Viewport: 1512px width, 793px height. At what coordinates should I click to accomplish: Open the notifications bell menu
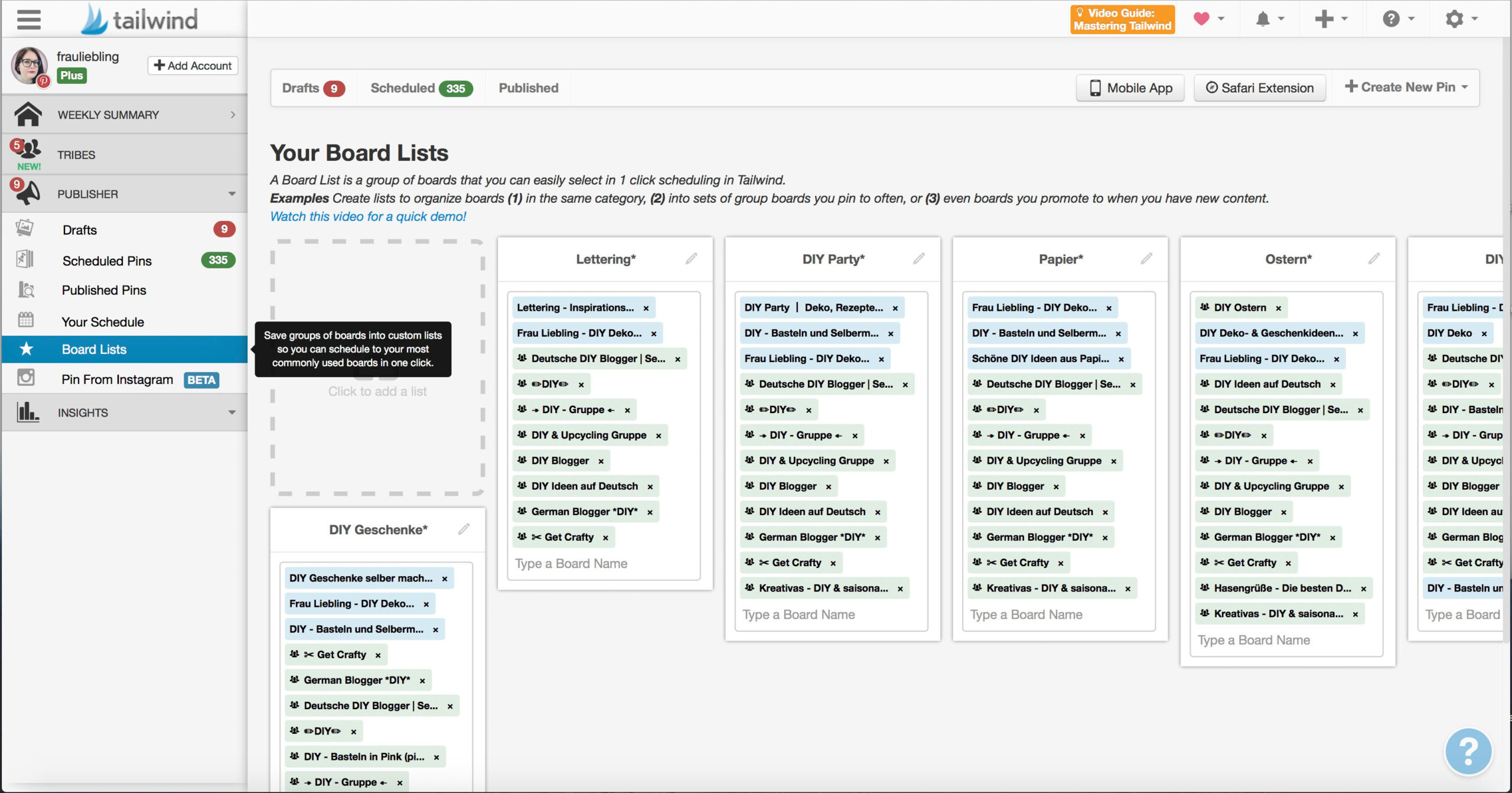(x=1263, y=19)
